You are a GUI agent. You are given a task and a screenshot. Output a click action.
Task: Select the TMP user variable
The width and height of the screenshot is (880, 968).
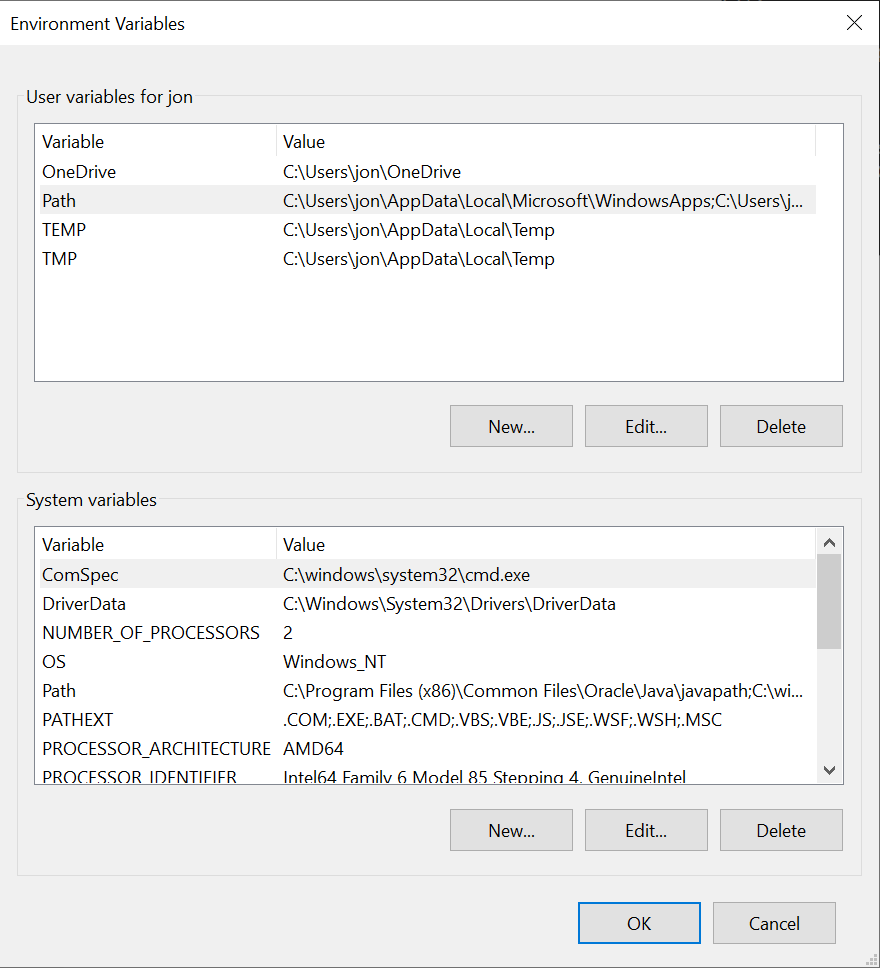60,259
